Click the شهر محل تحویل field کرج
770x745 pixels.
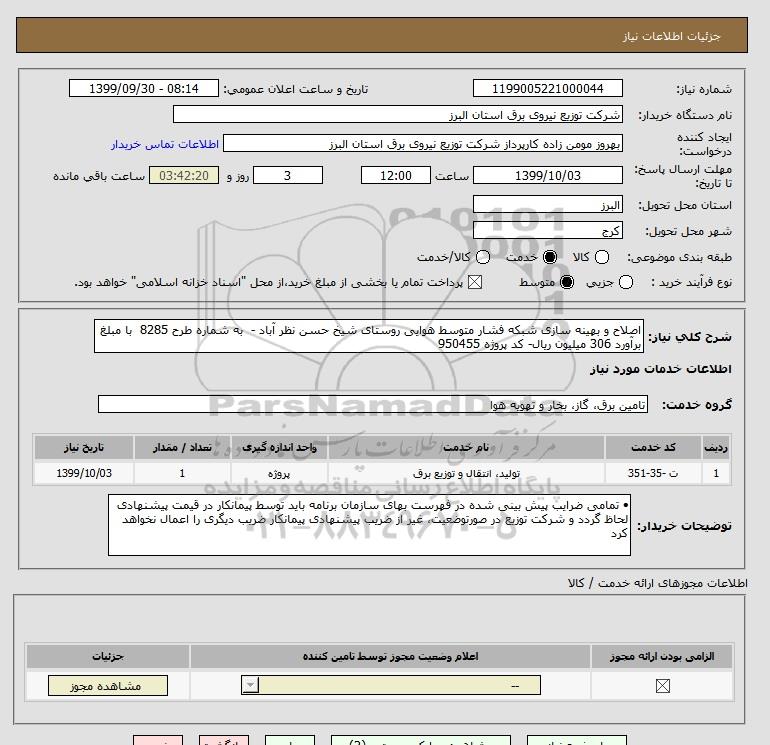pos(548,230)
